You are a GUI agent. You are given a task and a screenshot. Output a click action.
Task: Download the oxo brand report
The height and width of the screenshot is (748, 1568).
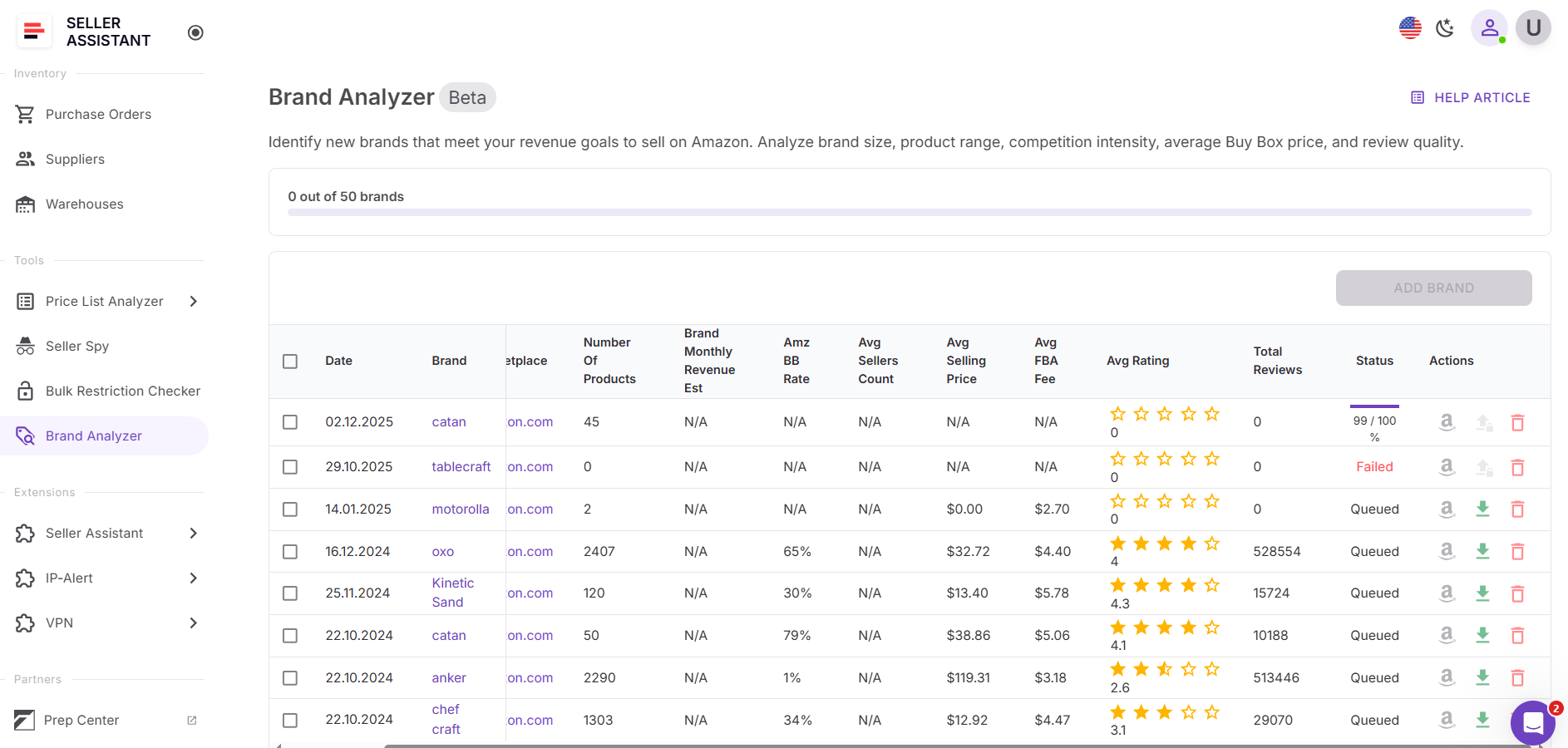pyautogui.click(x=1482, y=551)
